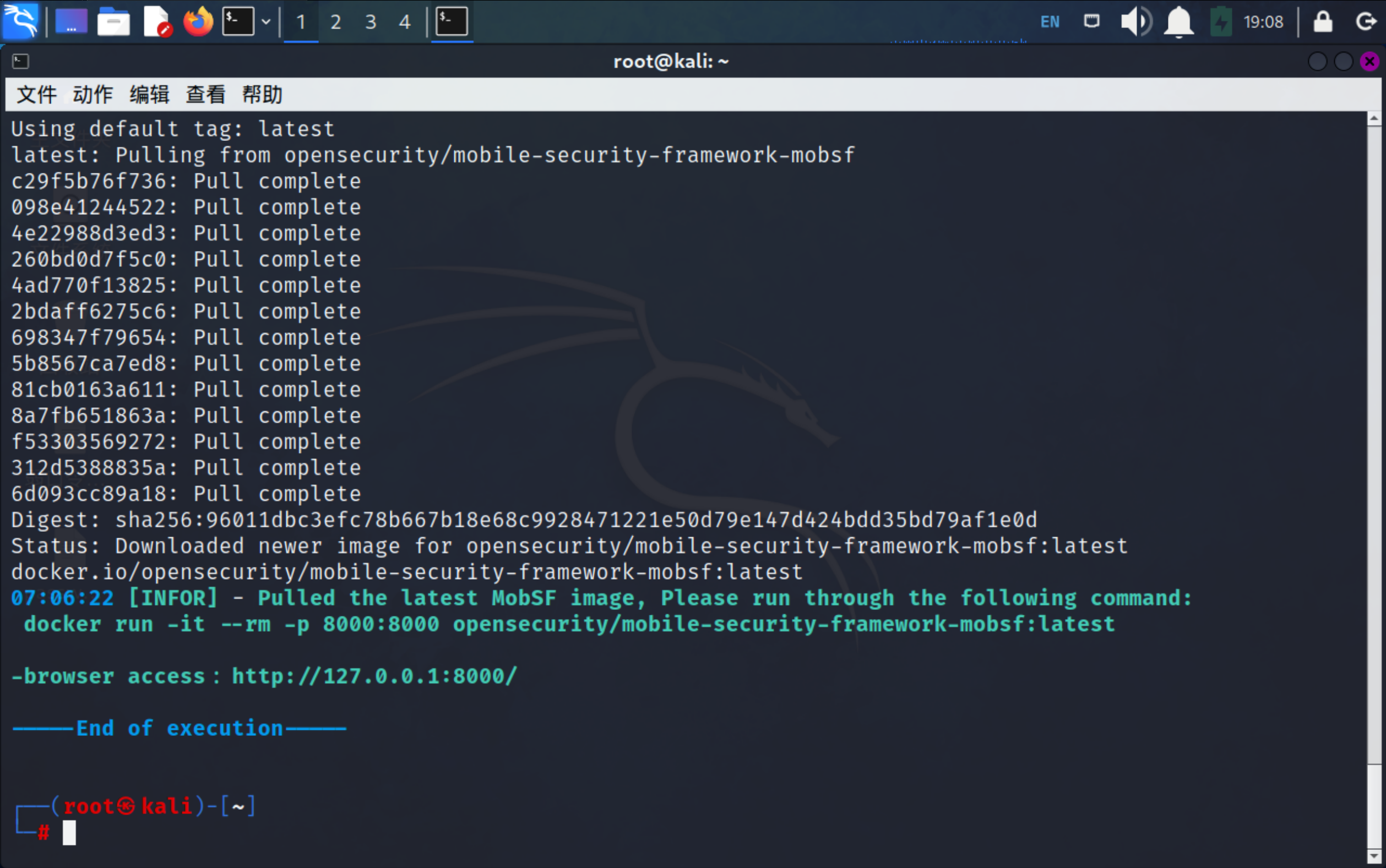Switch to workspace 2

[x=336, y=23]
